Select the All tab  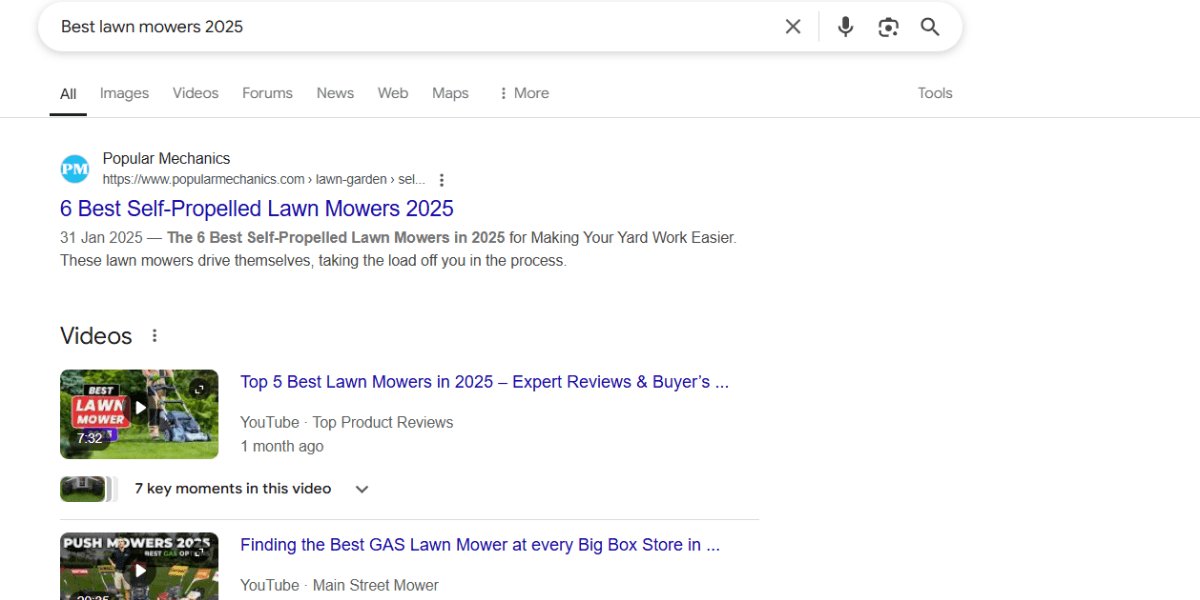pos(68,94)
